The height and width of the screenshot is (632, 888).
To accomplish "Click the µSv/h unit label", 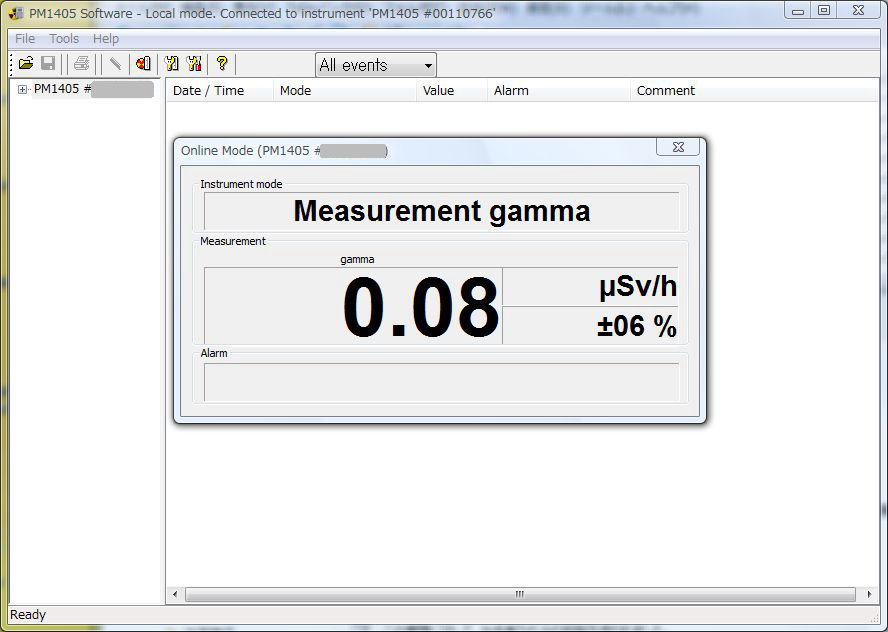I will pyautogui.click(x=638, y=287).
